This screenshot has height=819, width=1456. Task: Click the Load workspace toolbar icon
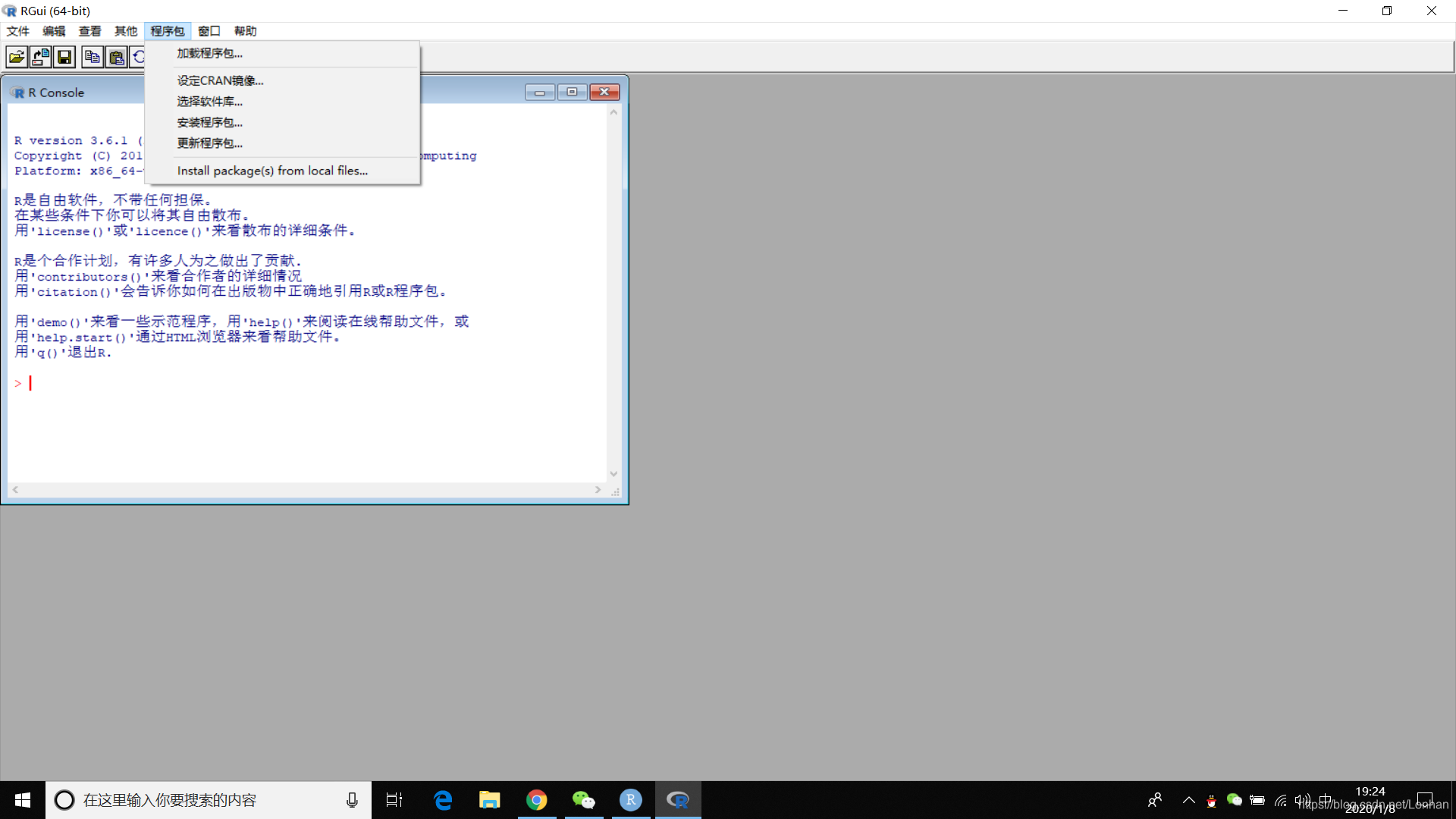[40, 57]
